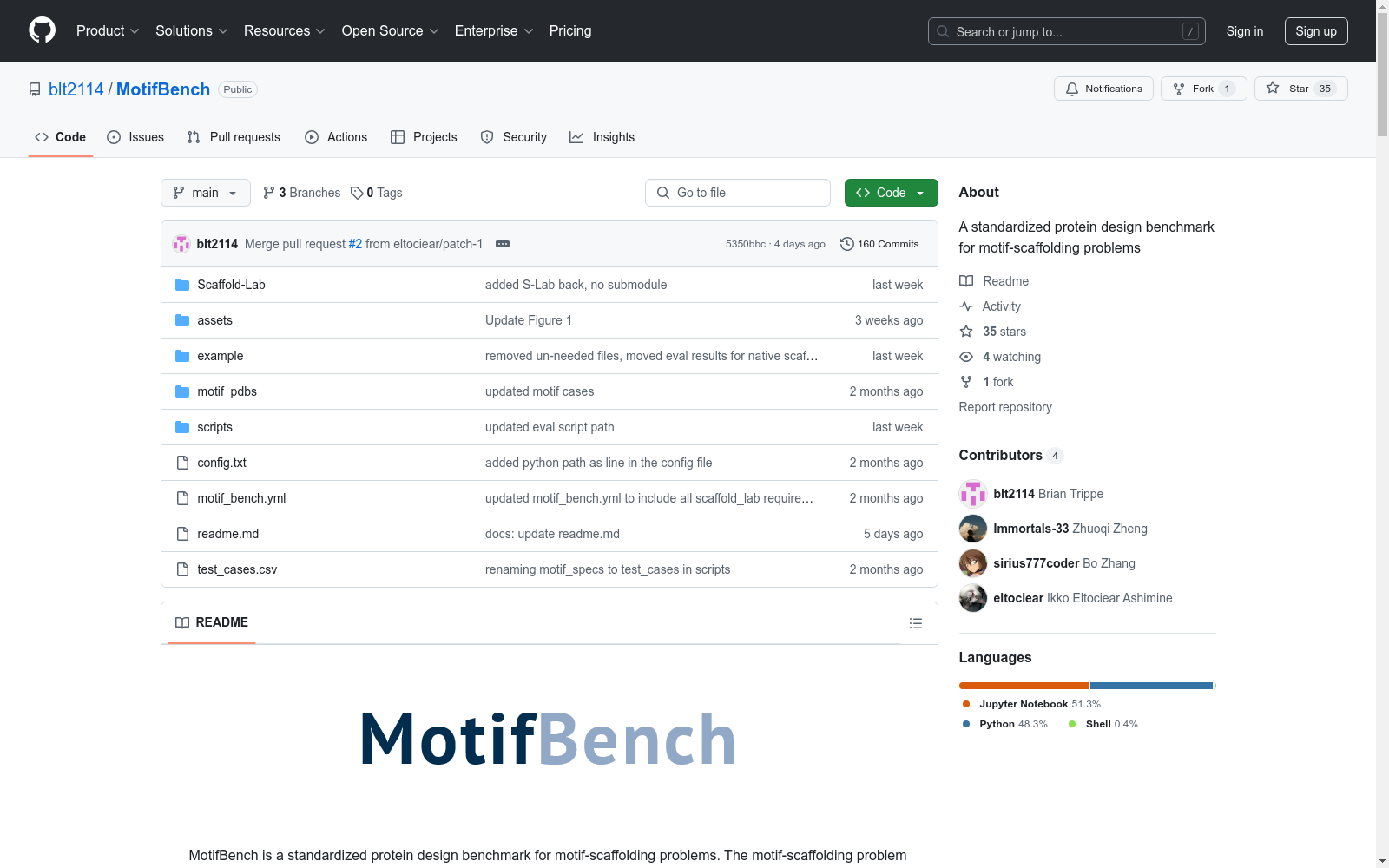Click the Python language bar segment

pyautogui.click(x=1151, y=686)
